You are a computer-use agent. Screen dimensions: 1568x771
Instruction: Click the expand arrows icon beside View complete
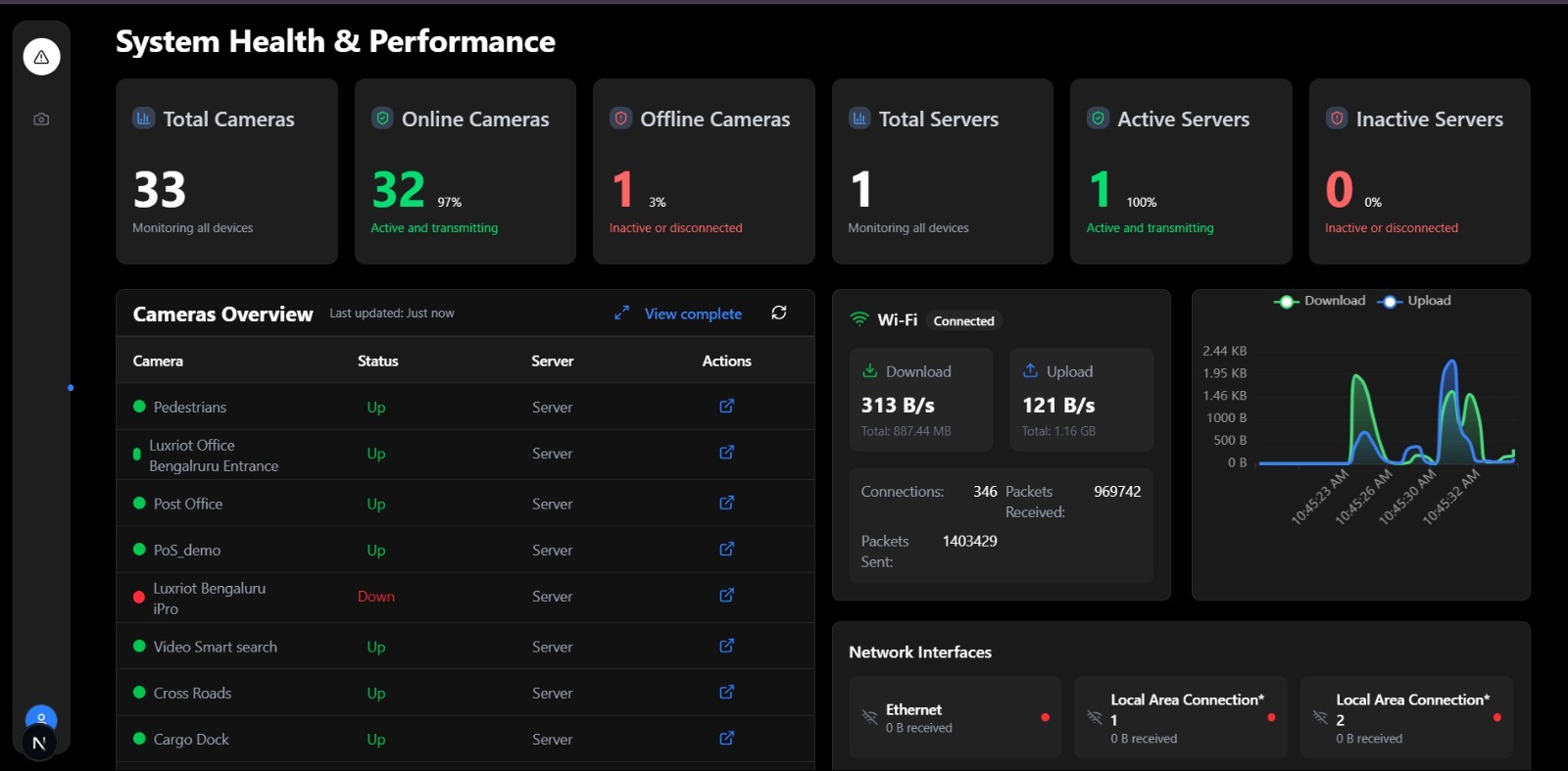pyautogui.click(x=621, y=313)
